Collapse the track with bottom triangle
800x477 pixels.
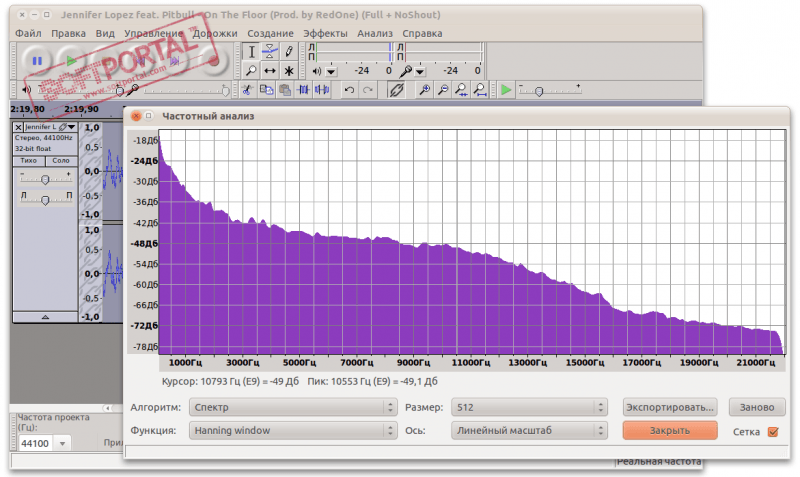pyautogui.click(x=45, y=317)
